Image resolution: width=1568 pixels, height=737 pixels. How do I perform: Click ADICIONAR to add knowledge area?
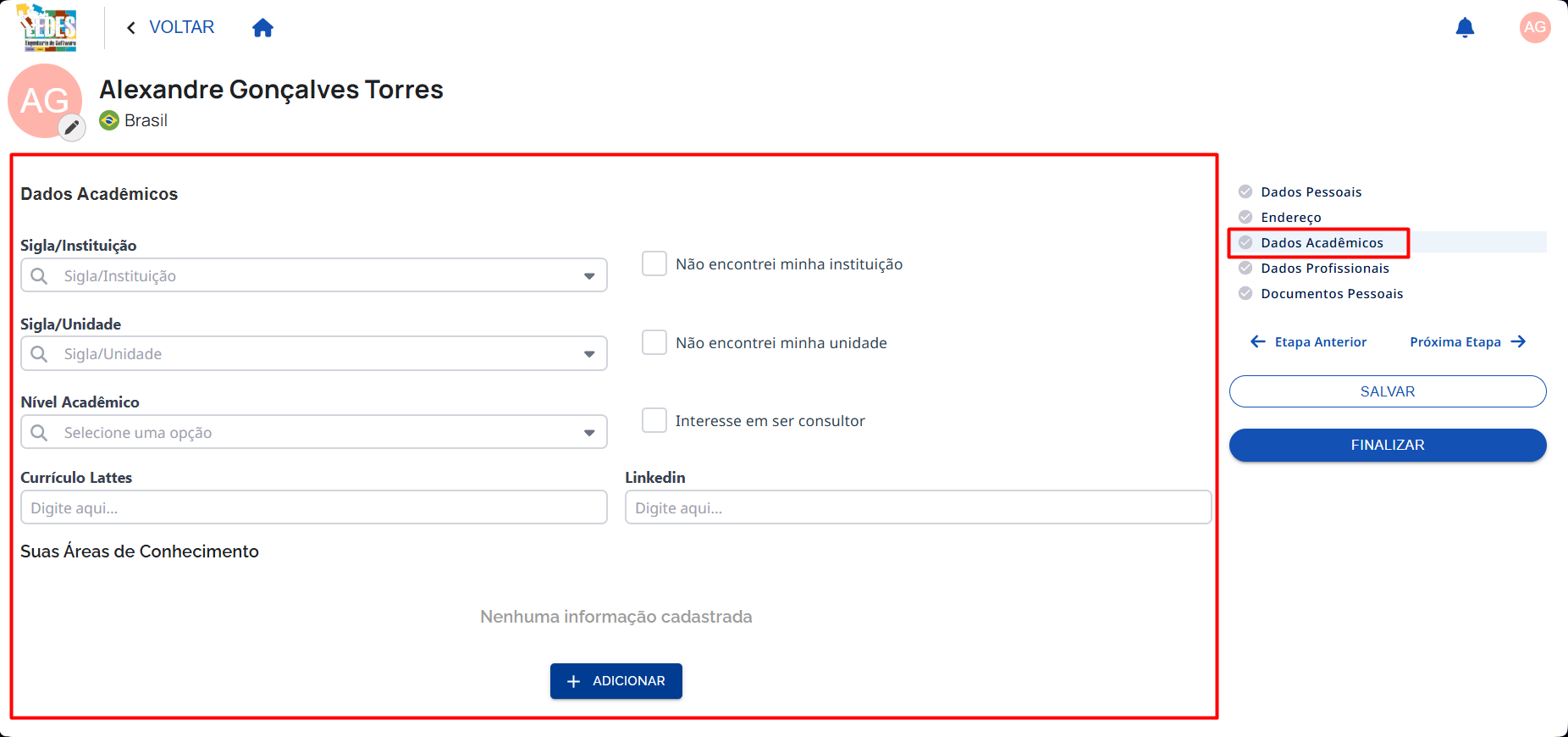coord(616,681)
